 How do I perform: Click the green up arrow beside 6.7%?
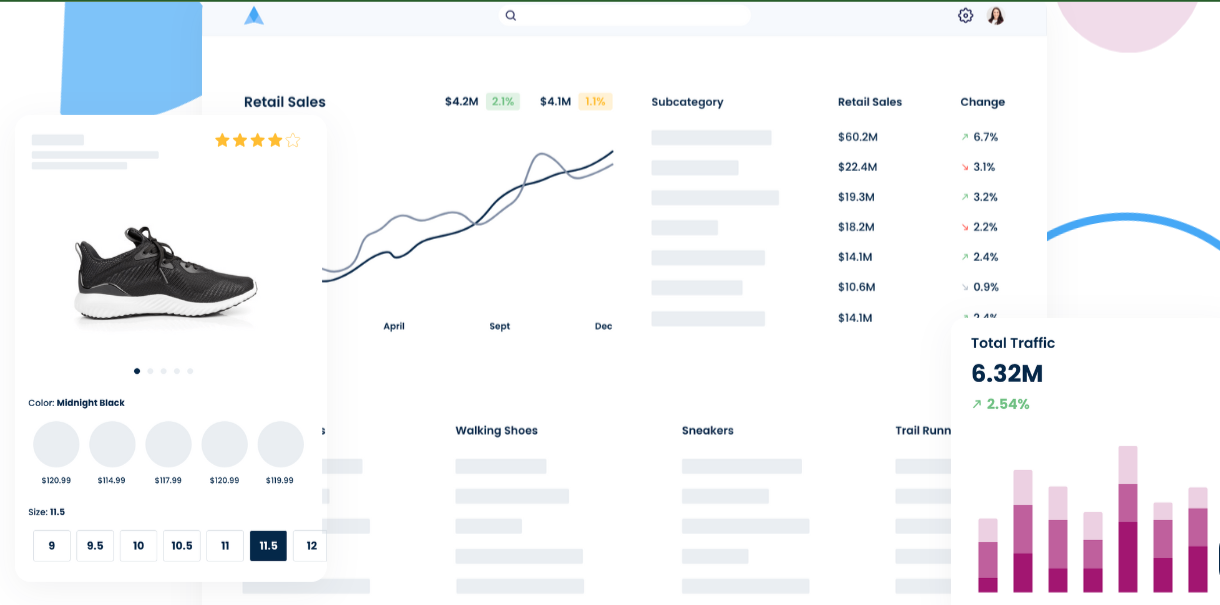965,137
